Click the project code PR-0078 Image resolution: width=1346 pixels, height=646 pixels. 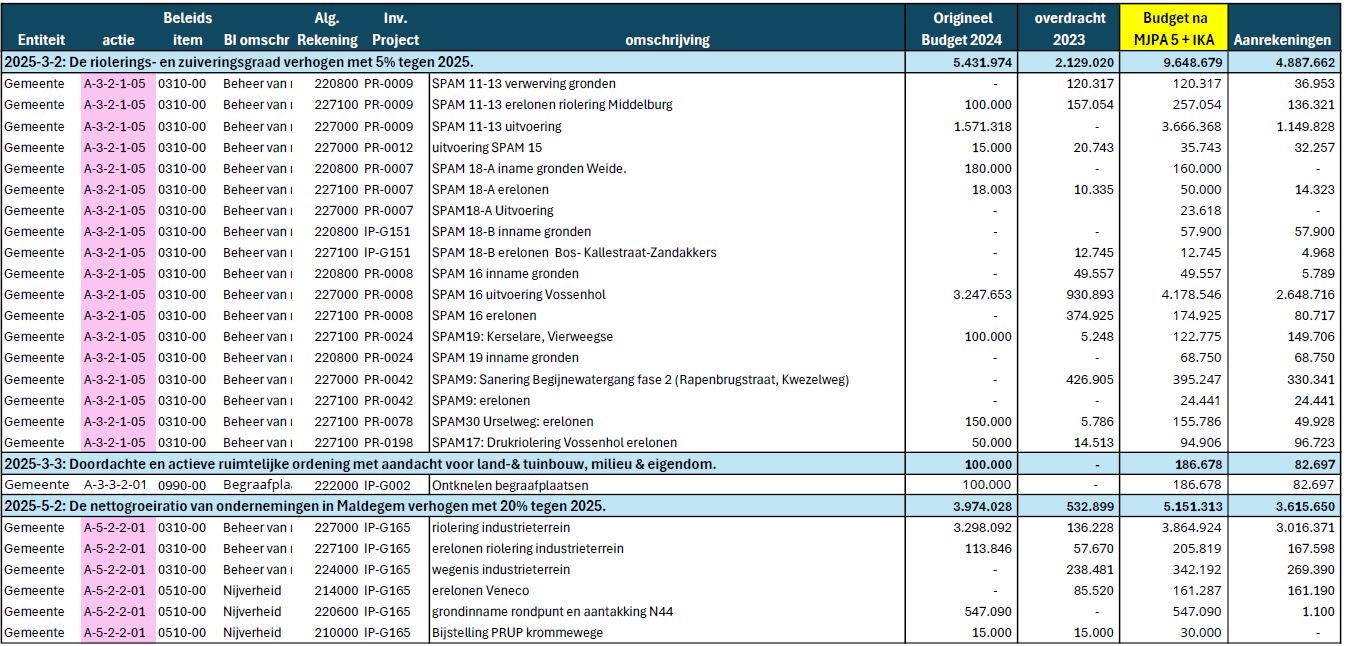pos(389,421)
